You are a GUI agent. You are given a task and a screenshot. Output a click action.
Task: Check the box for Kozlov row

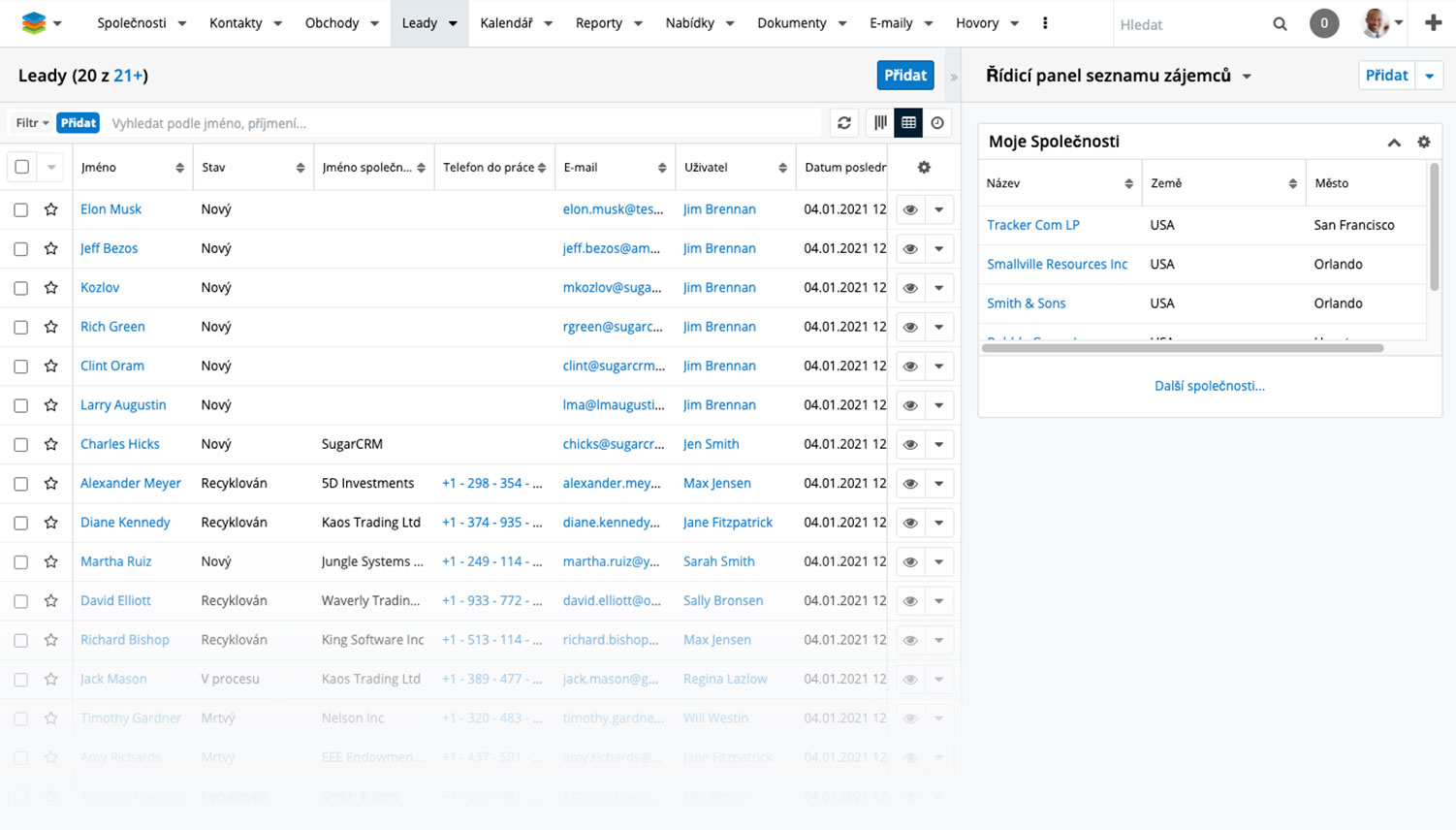click(x=21, y=288)
